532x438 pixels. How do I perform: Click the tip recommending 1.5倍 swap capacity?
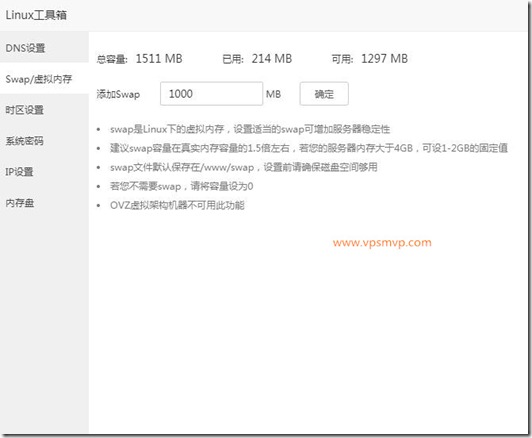[309, 148]
